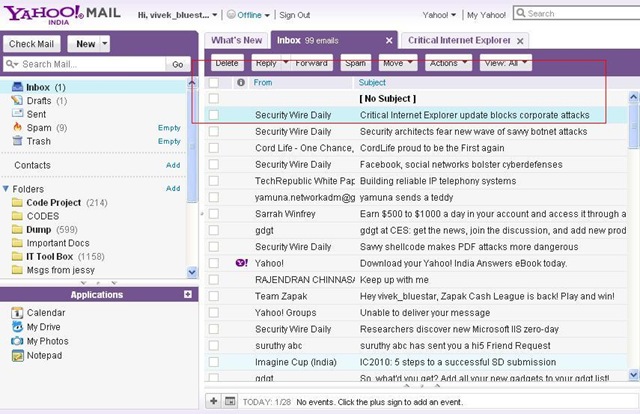The height and width of the screenshot is (414, 640).
Task: Click the Sign Out link
Action: click(295, 15)
